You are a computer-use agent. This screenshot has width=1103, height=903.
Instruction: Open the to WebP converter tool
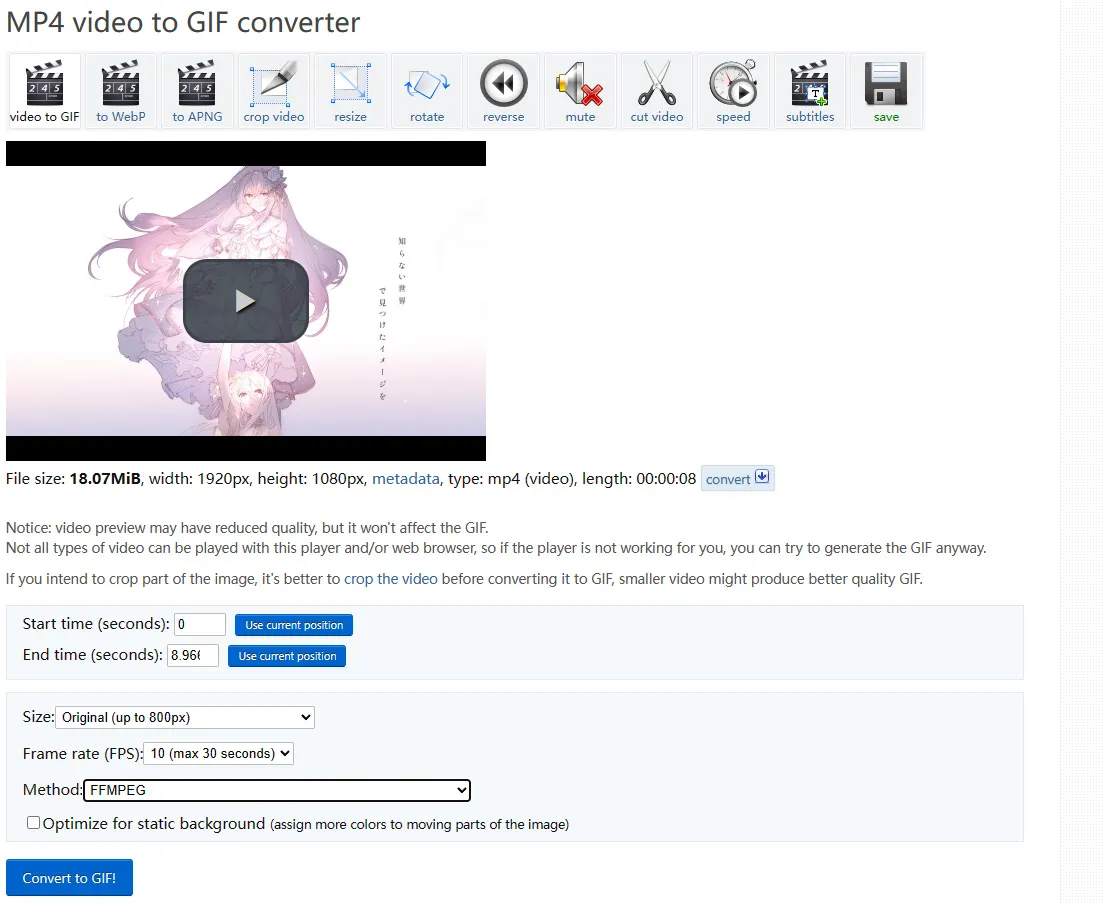coord(121,91)
